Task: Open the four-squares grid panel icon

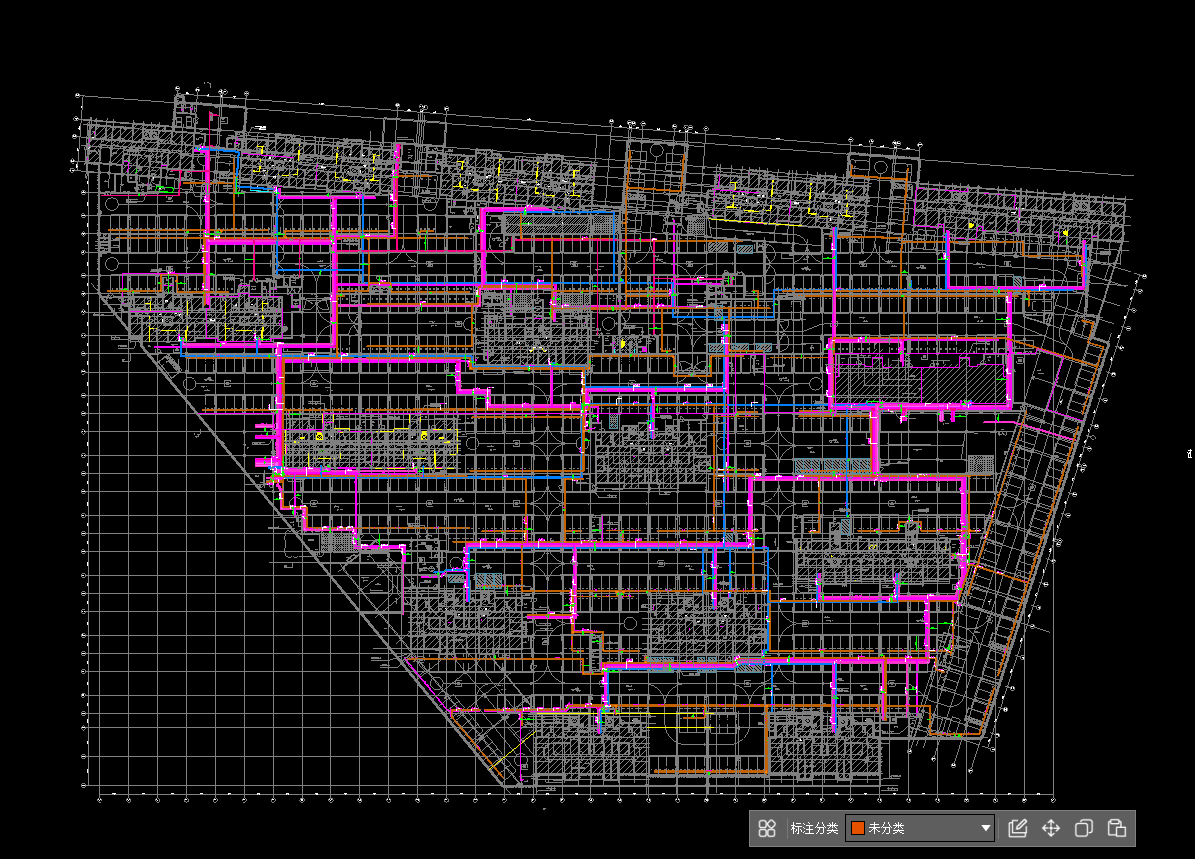Action: point(767,828)
